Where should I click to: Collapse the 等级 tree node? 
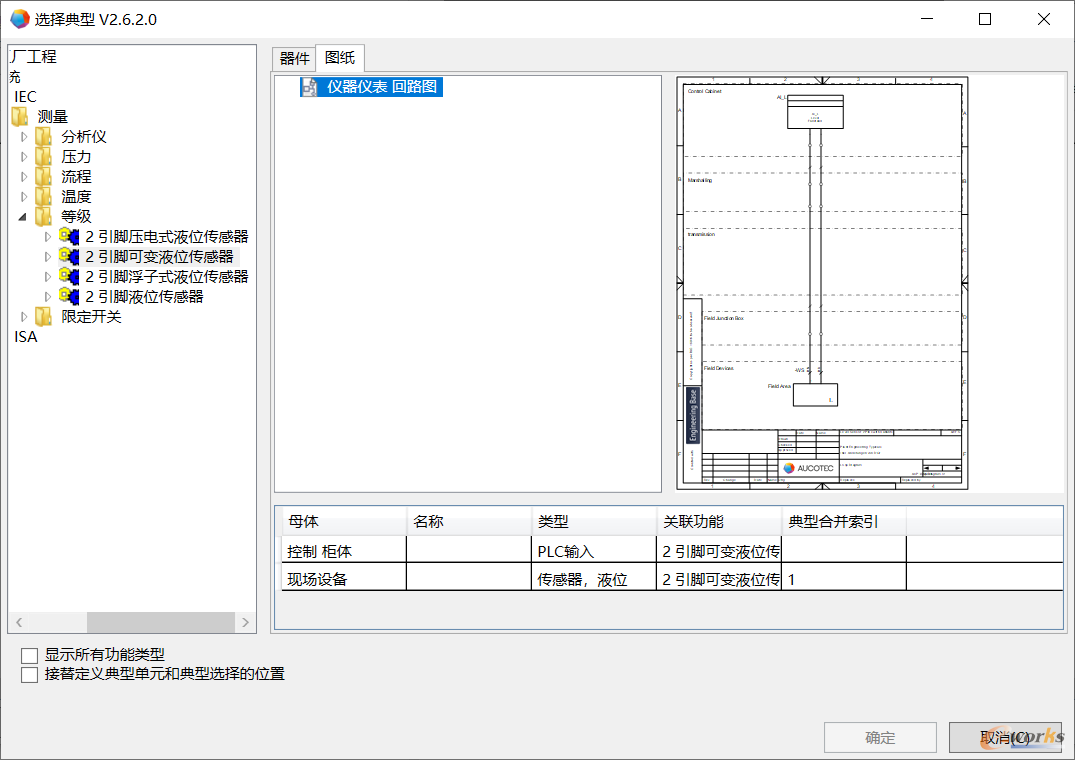point(24,217)
